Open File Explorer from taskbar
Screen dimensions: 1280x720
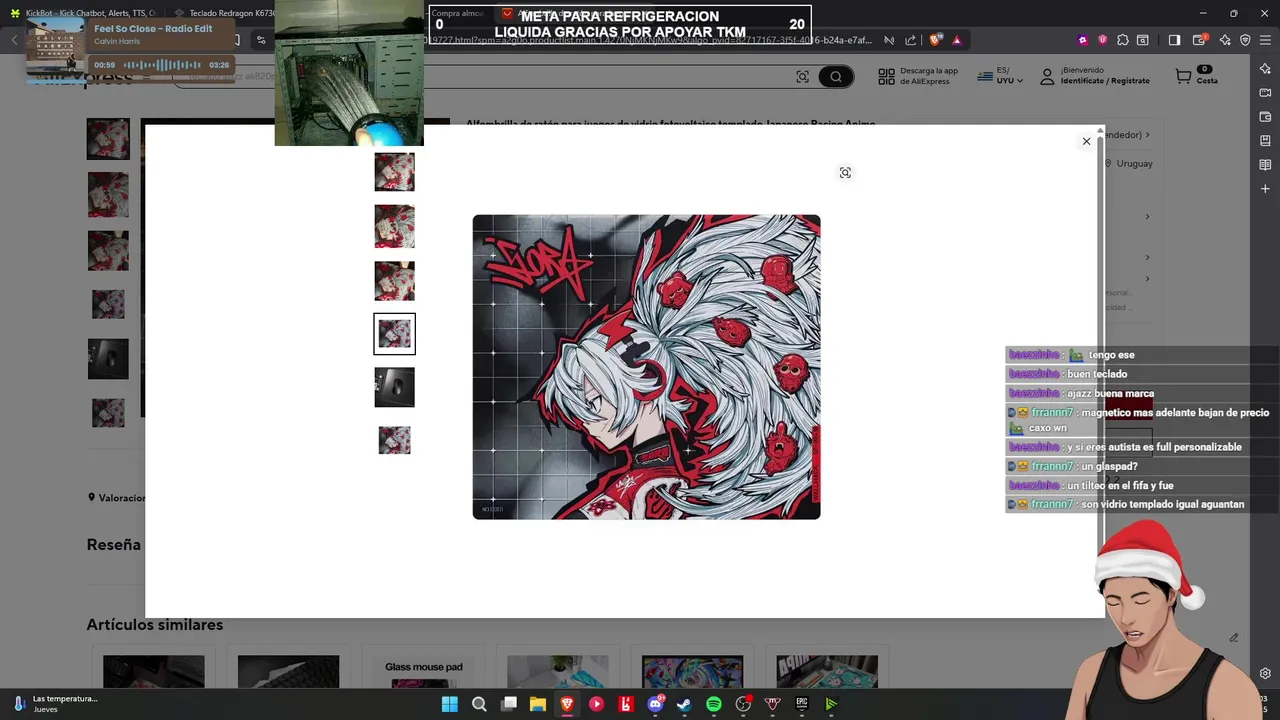[538, 704]
